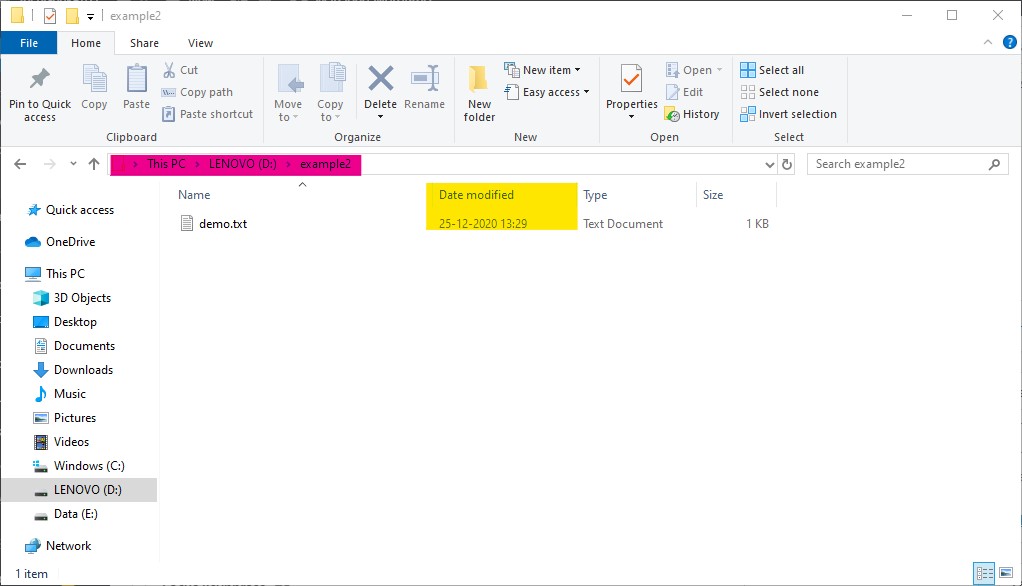Click the Delete red X icon
Screen dimensions: 1022x586
tap(380, 79)
